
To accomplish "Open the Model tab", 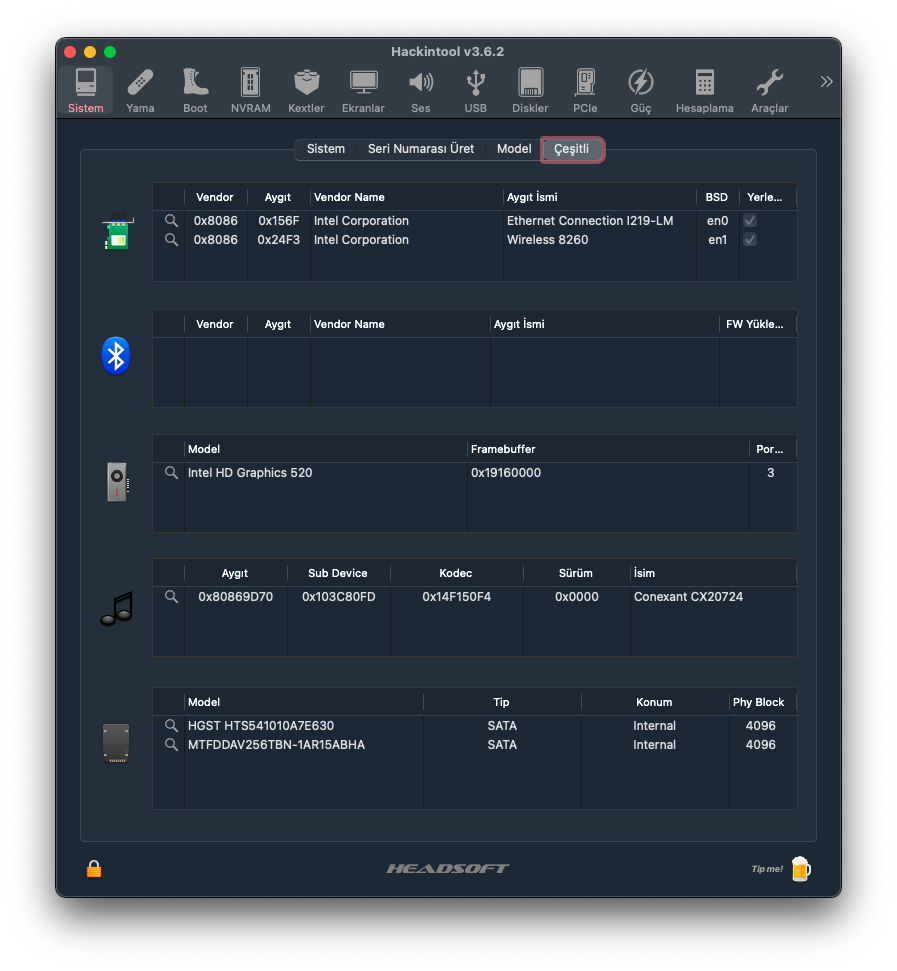I will click(x=514, y=149).
